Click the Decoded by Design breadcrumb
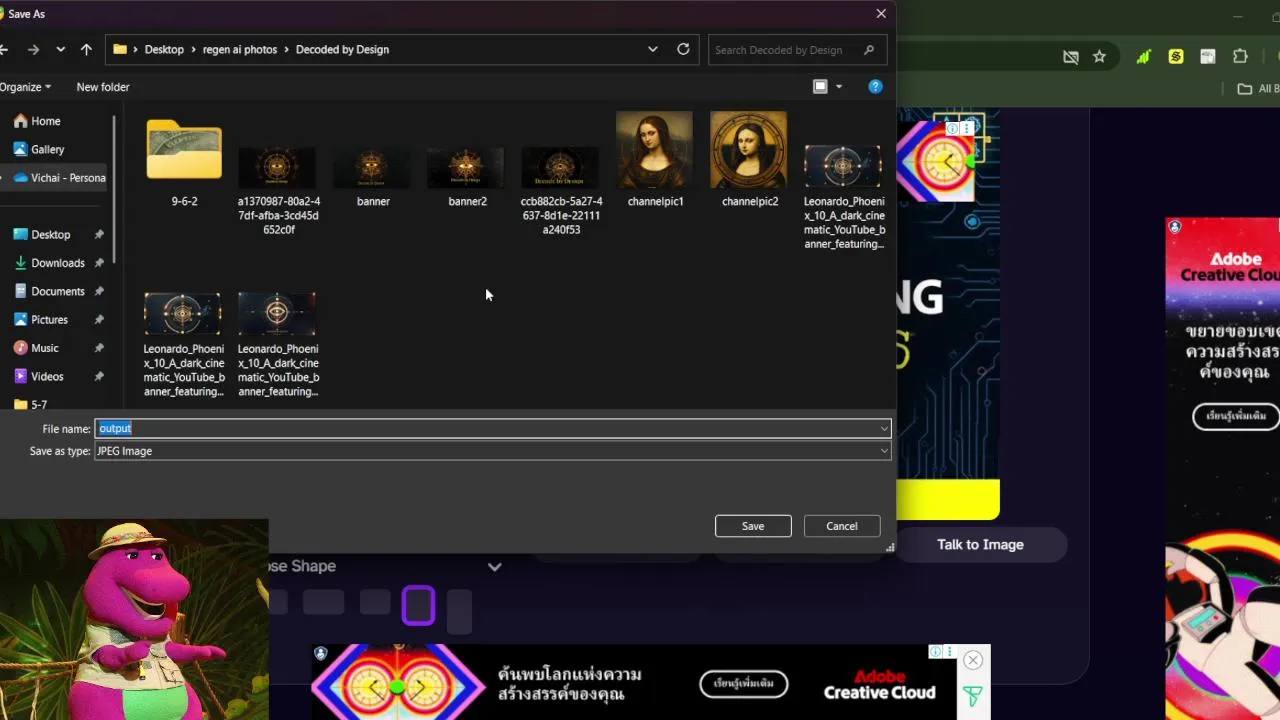The image size is (1280, 720). pyautogui.click(x=342, y=49)
